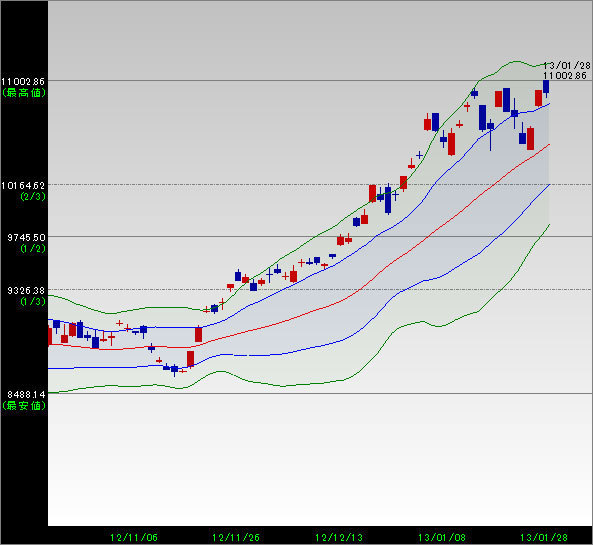Click the long blue candle crossing 10164.62 line
The height and width of the screenshot is (545, 593).
pyautogui.click(x=388, y=199)
